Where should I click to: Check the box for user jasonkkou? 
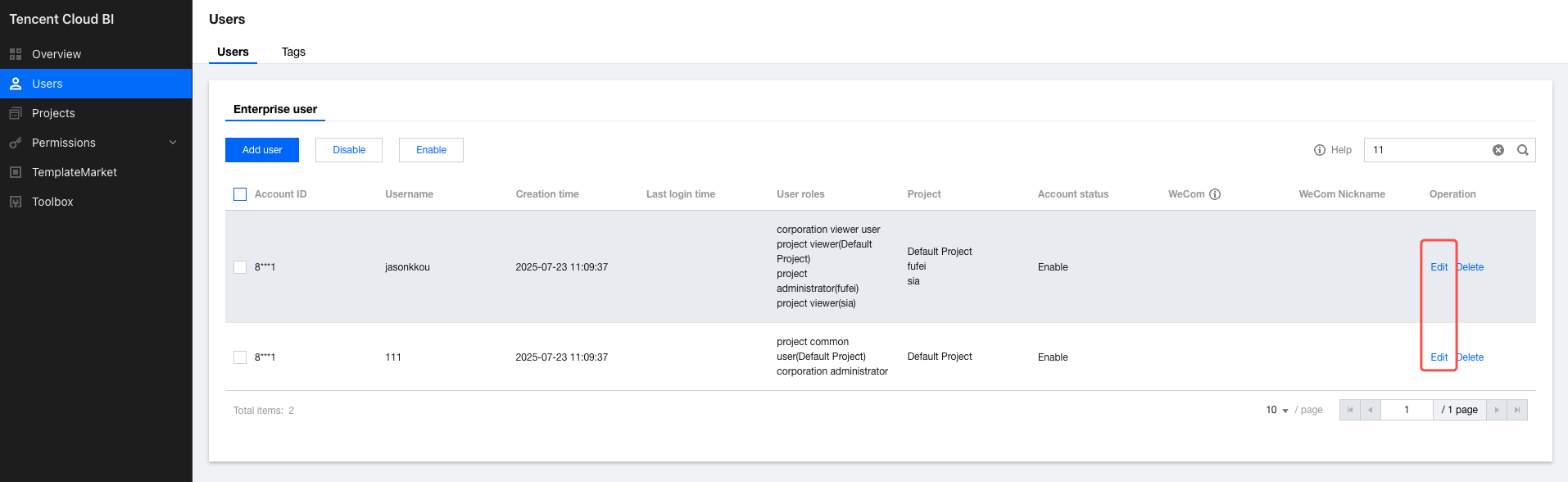[x=240, y=267]
